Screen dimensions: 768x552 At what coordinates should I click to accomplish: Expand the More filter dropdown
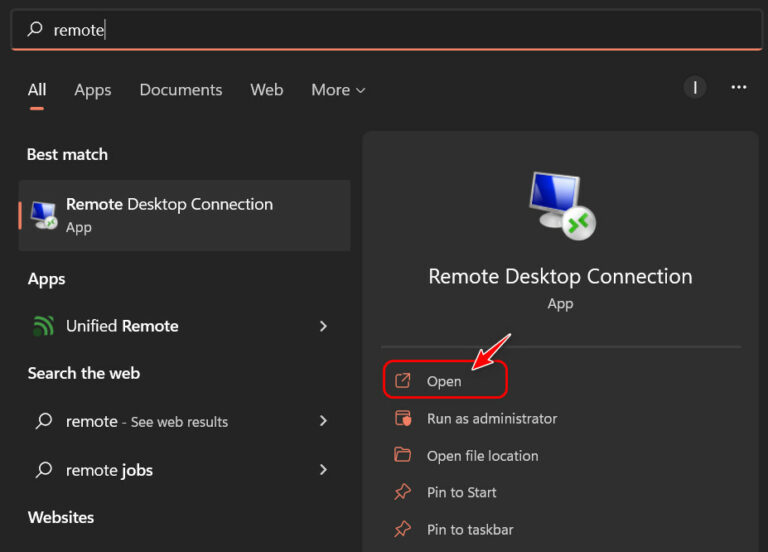tap(338, 90)
